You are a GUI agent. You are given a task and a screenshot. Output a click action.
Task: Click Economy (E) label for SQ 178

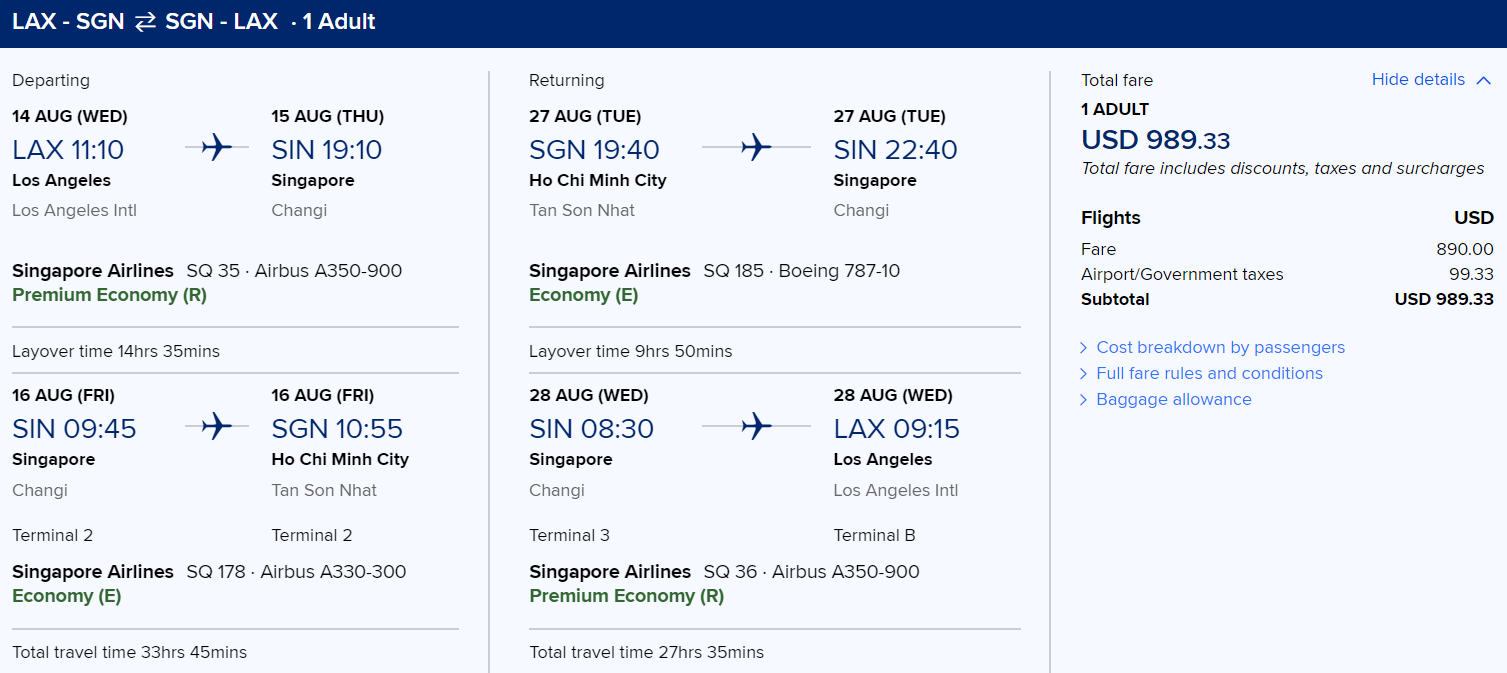[66, 596]
